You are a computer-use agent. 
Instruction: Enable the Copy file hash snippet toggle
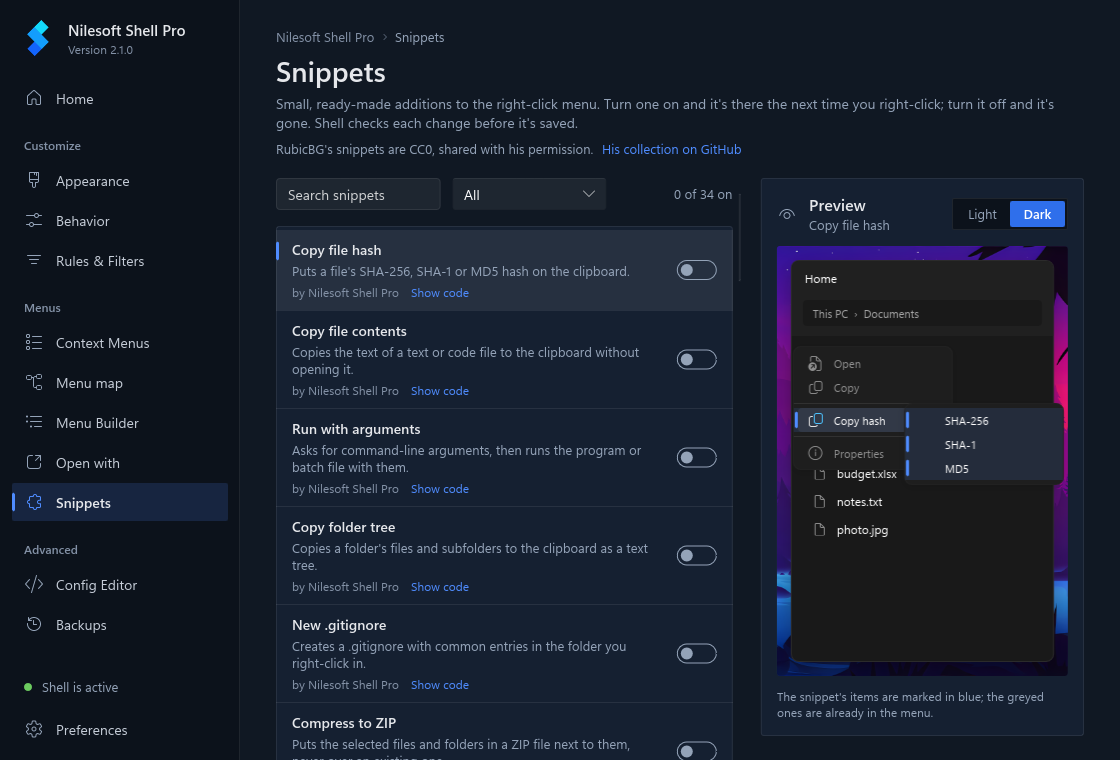tap(696, 270)
